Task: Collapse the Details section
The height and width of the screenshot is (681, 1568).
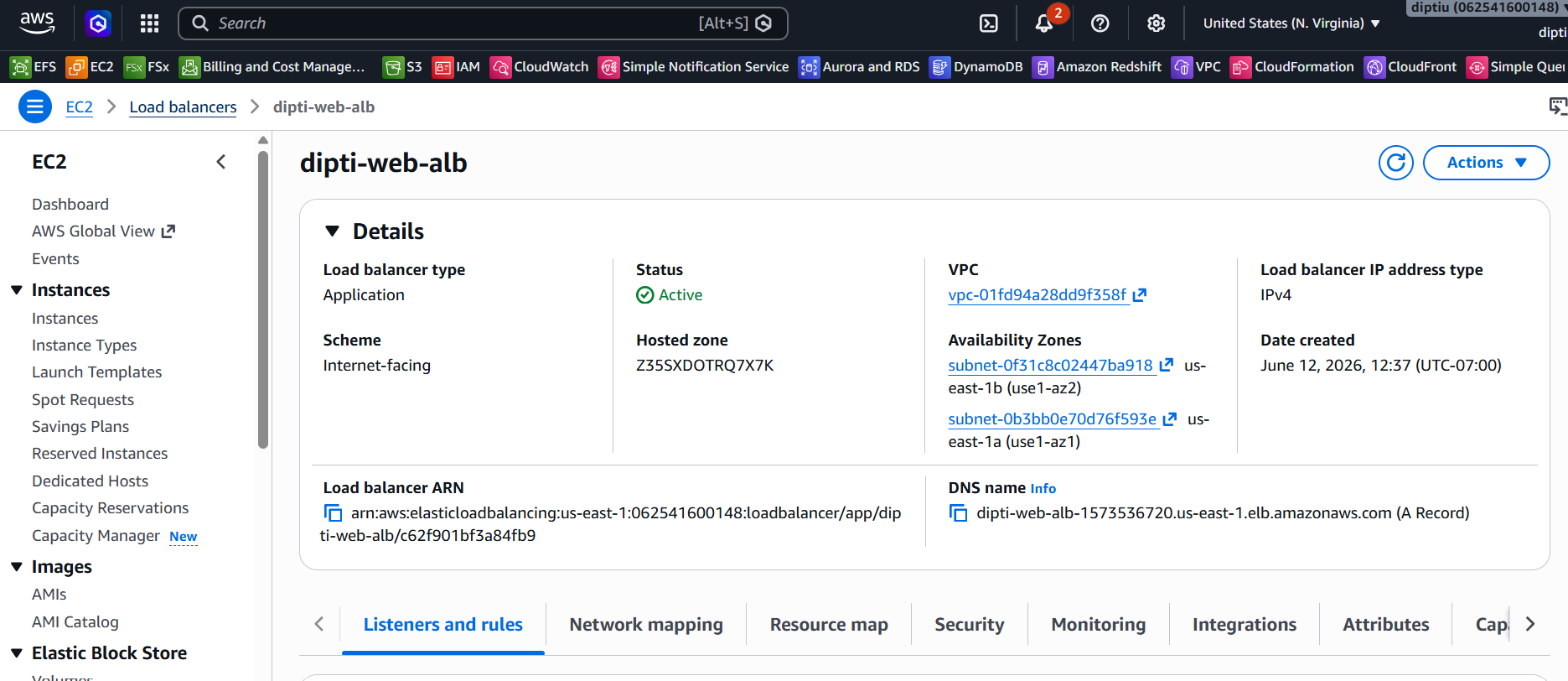Action: click(x=333, y=231)
